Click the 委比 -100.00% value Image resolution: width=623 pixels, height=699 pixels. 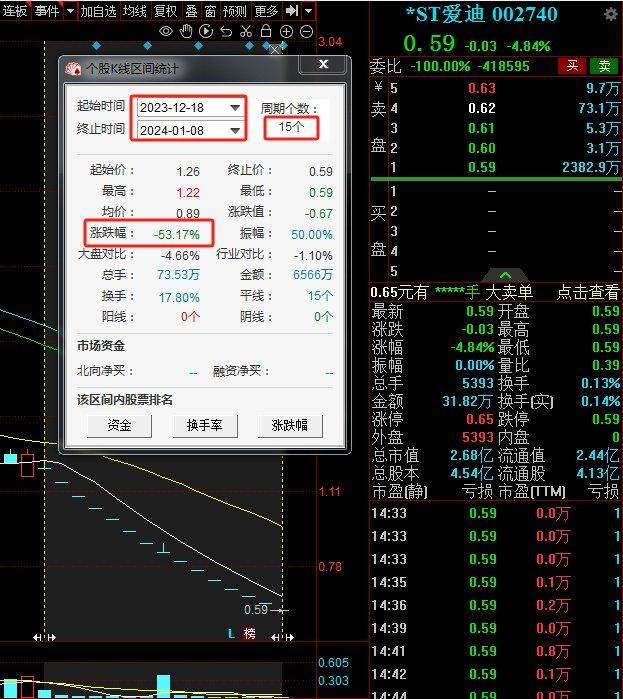coord(440,66)
